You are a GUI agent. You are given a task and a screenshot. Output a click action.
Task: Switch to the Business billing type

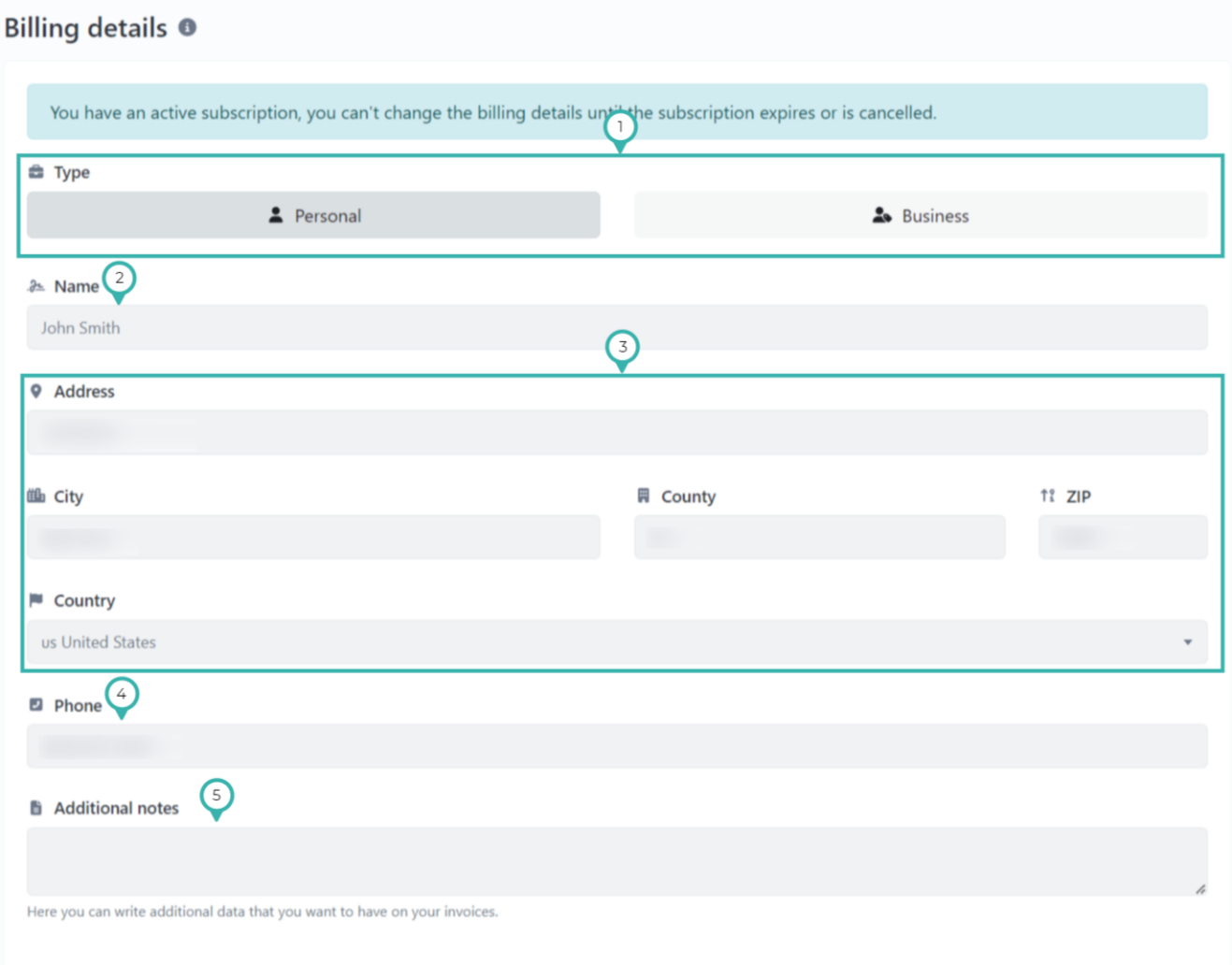coord(920,215)
